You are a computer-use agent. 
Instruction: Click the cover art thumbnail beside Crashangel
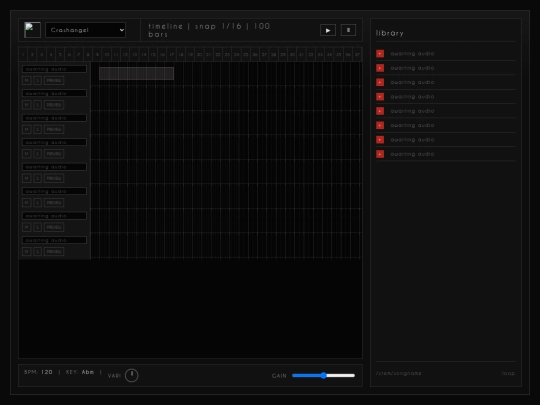32,30
